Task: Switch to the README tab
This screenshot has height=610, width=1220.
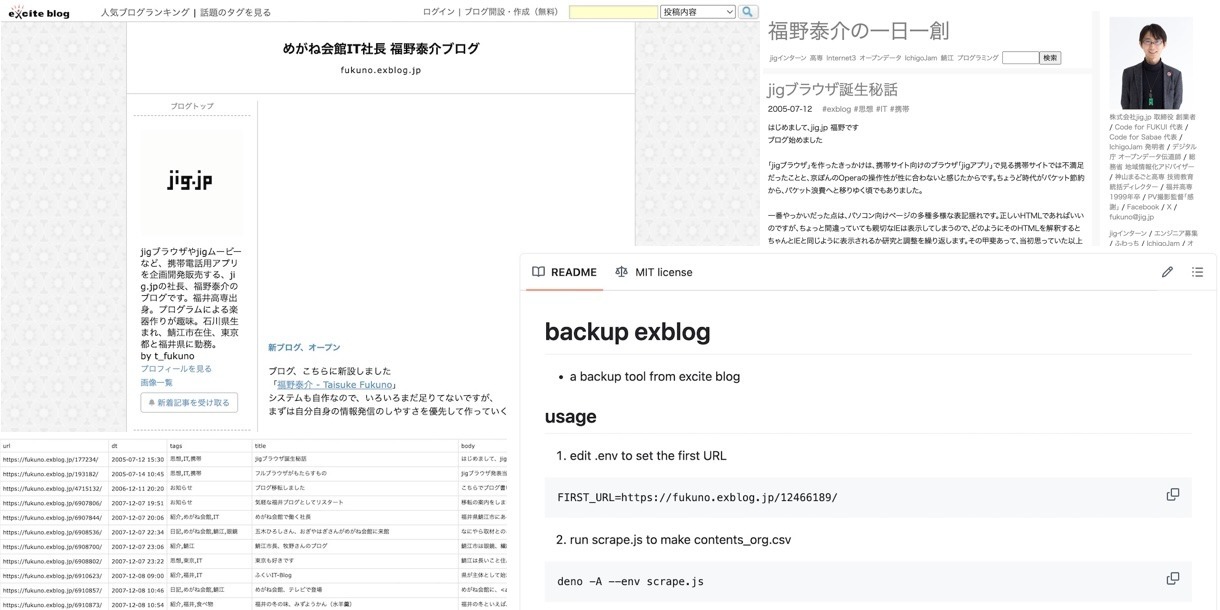Action: [x=564, y=272]
